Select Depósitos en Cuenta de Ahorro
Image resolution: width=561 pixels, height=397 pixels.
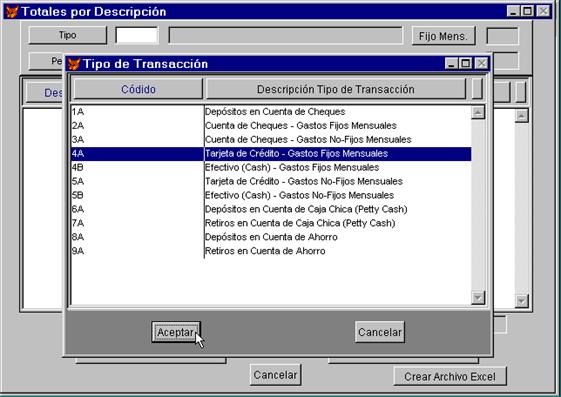pyautogui.click(x=271, y=237)
